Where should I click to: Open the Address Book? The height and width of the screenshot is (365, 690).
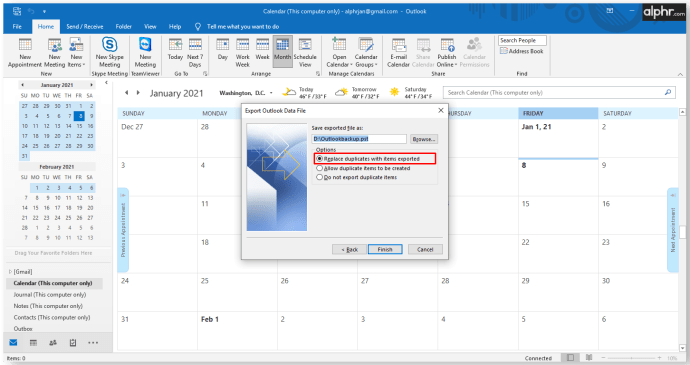(521, 51)
